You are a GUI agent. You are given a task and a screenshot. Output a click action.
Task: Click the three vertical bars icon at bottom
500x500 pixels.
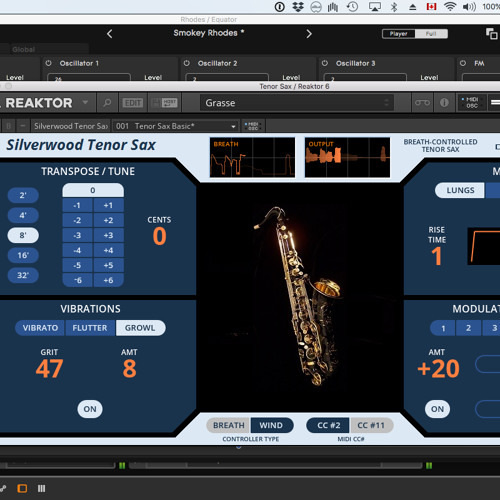pos(41,489)
